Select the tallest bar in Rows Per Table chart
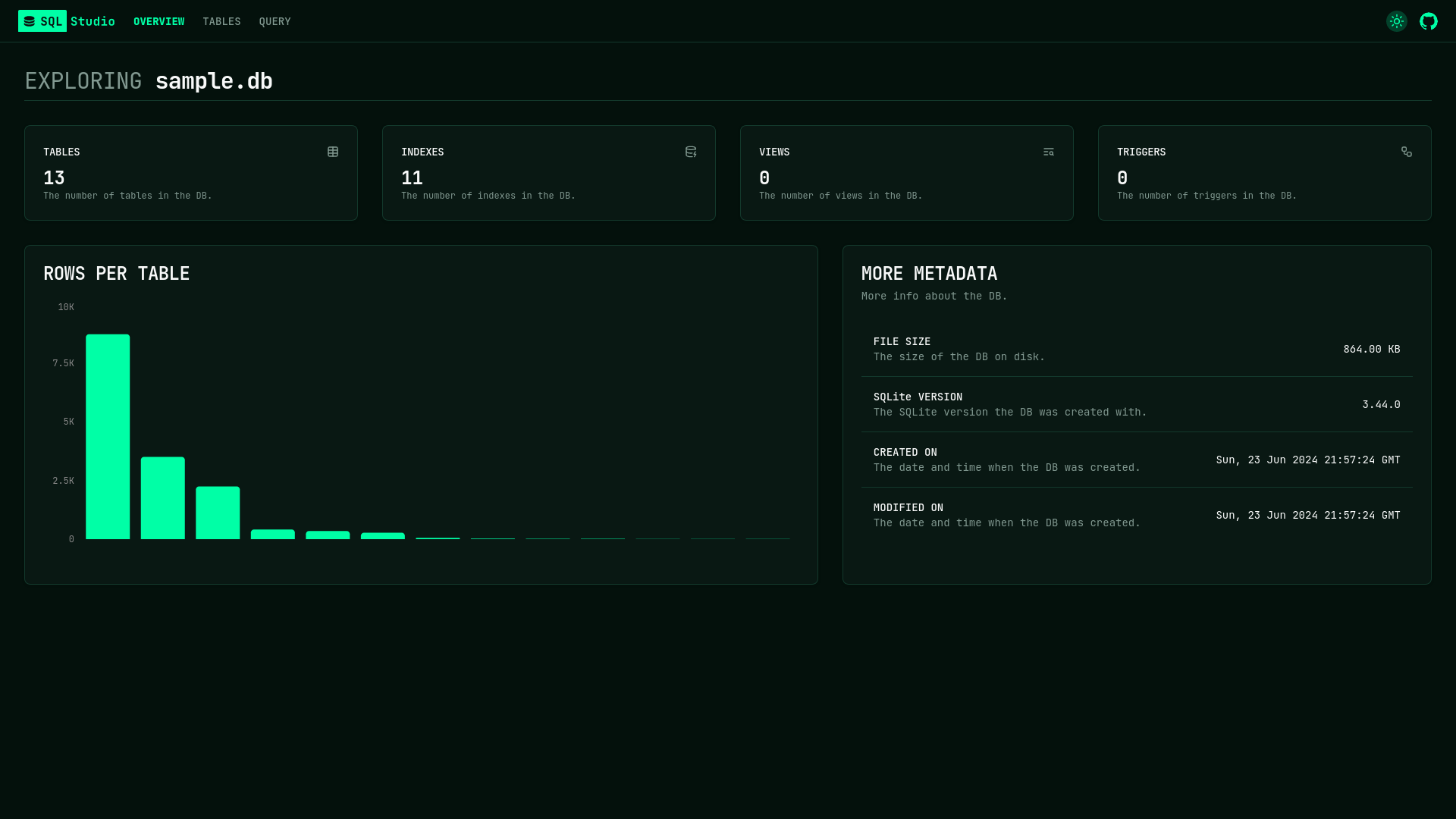Screen dimensions: 1456x819 click(x=108, y=437)
